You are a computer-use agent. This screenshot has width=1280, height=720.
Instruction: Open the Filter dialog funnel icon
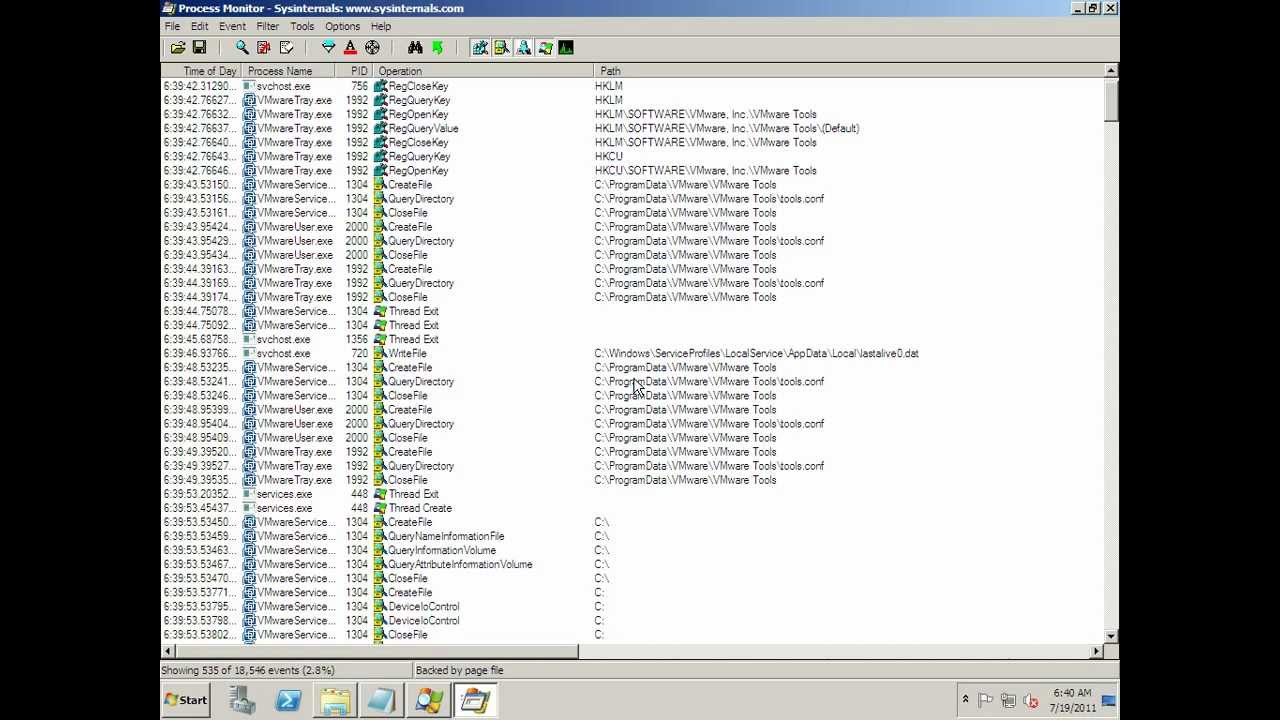pos(328,47)
